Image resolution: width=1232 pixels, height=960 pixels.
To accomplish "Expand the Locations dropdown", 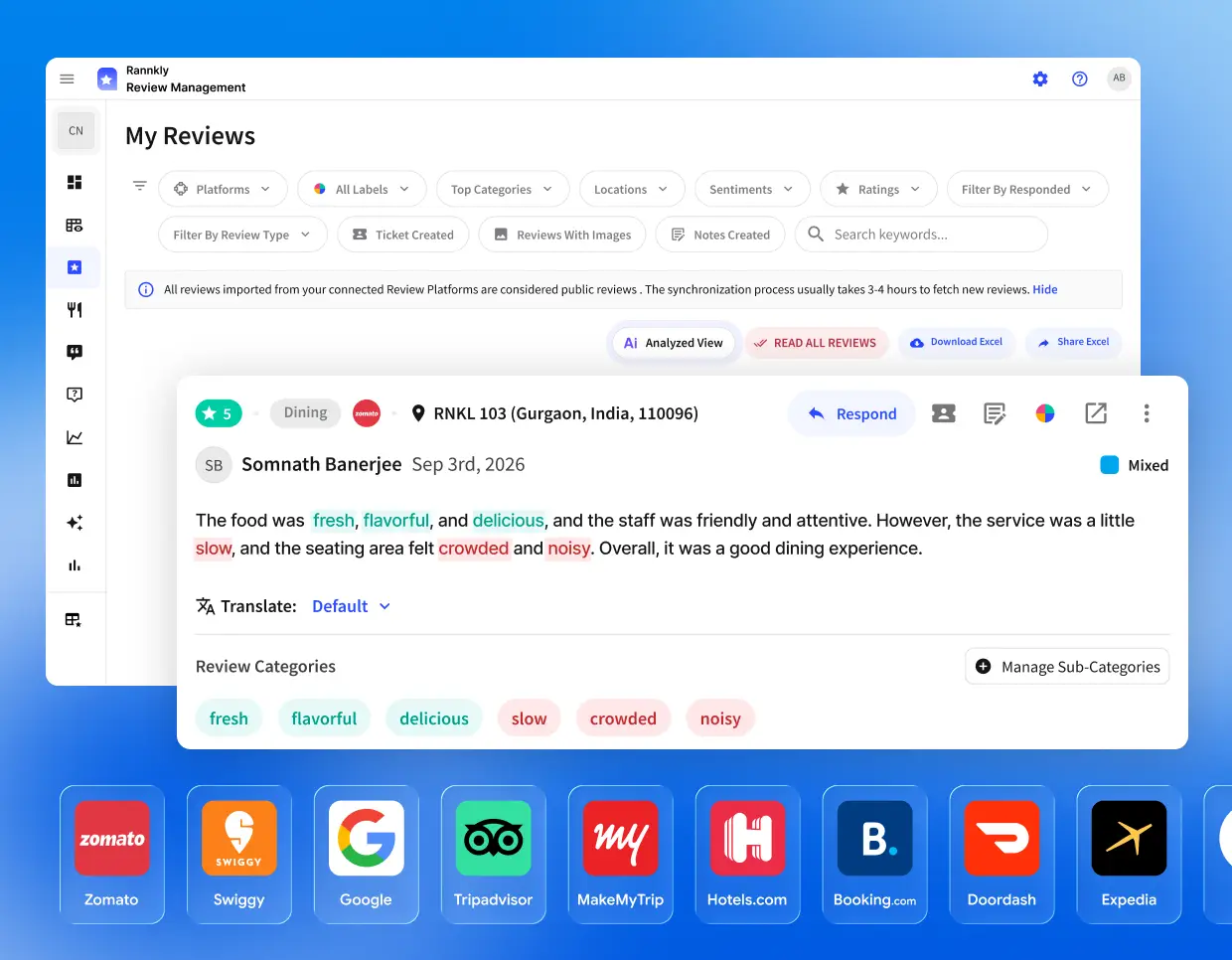I will 632,189.
